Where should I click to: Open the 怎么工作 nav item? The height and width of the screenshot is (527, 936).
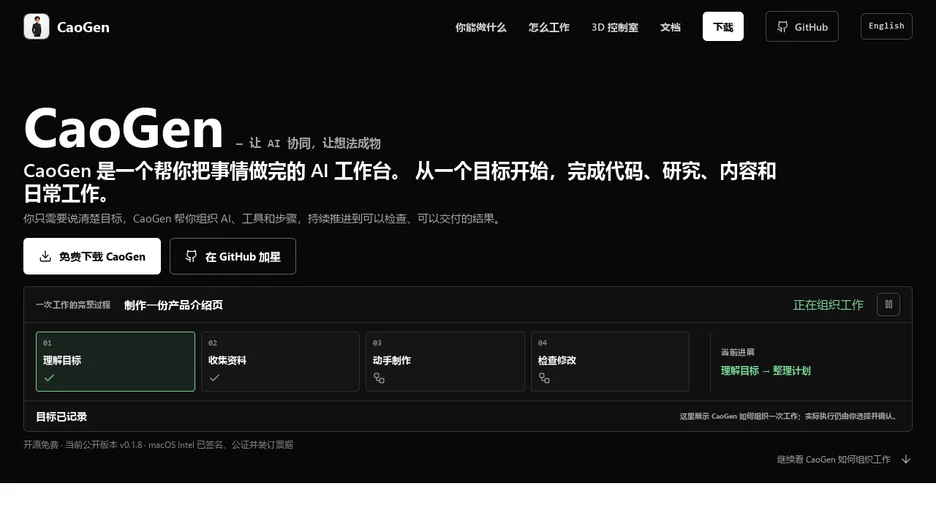click(549, 27)
